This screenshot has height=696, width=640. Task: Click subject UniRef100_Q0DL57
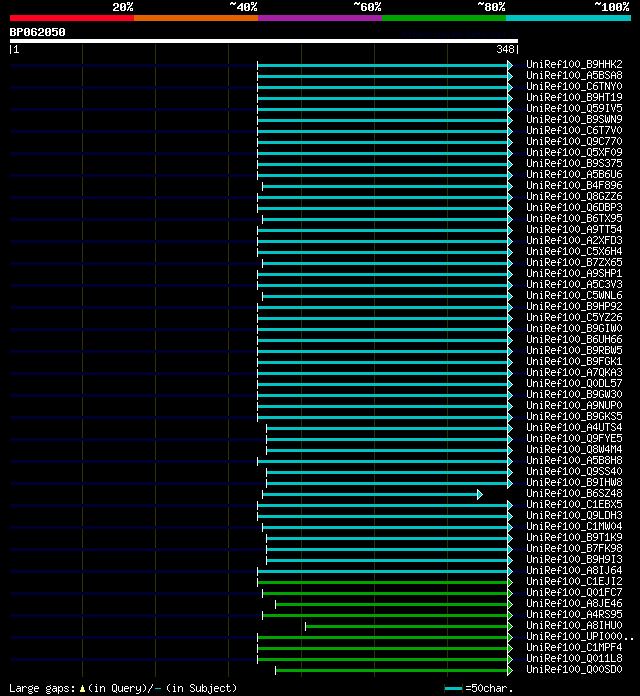pyautogui.click(x=574, y=384)
